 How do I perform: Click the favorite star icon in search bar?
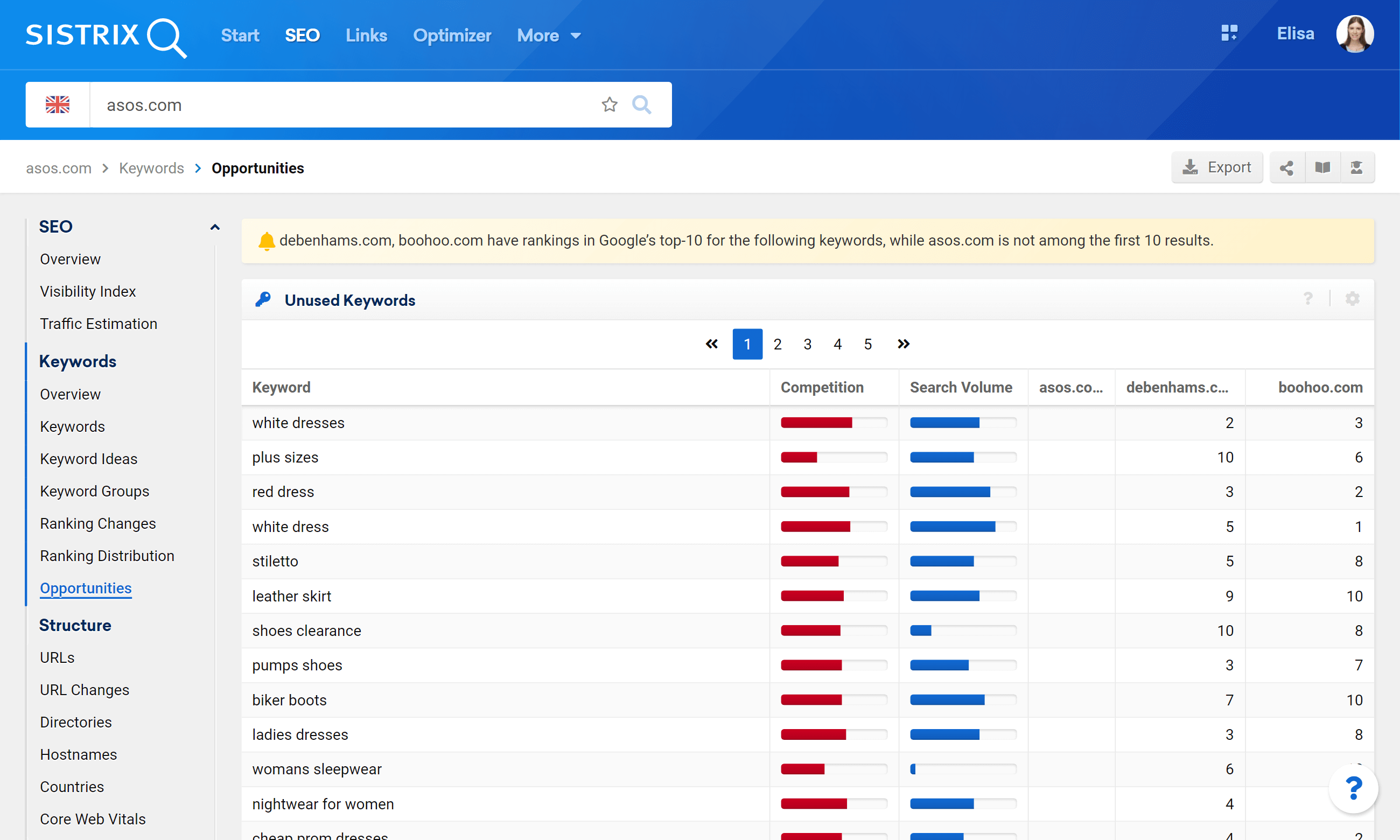click(x=611, y=104)
